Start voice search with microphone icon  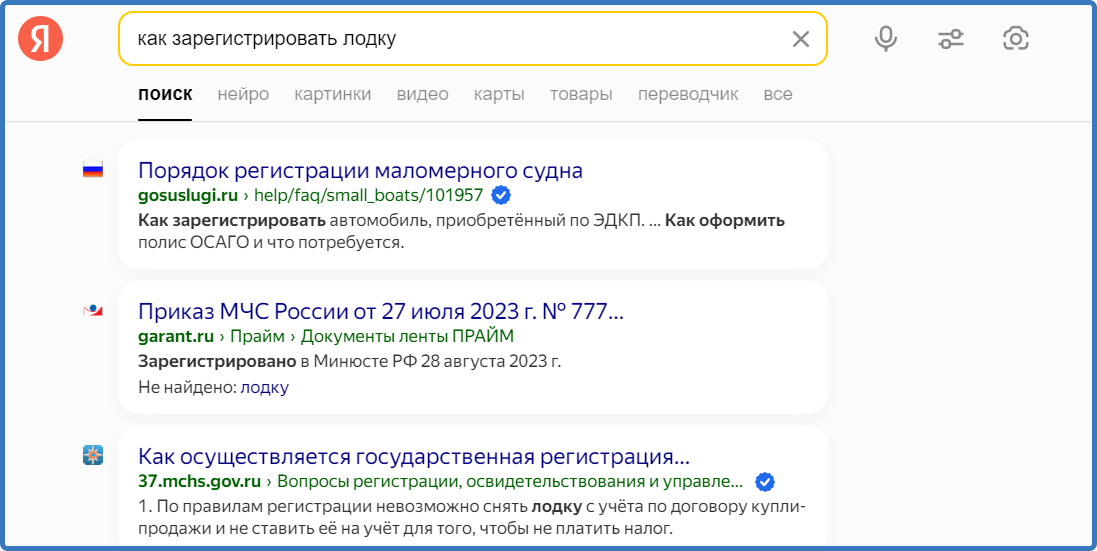point(886,38)
